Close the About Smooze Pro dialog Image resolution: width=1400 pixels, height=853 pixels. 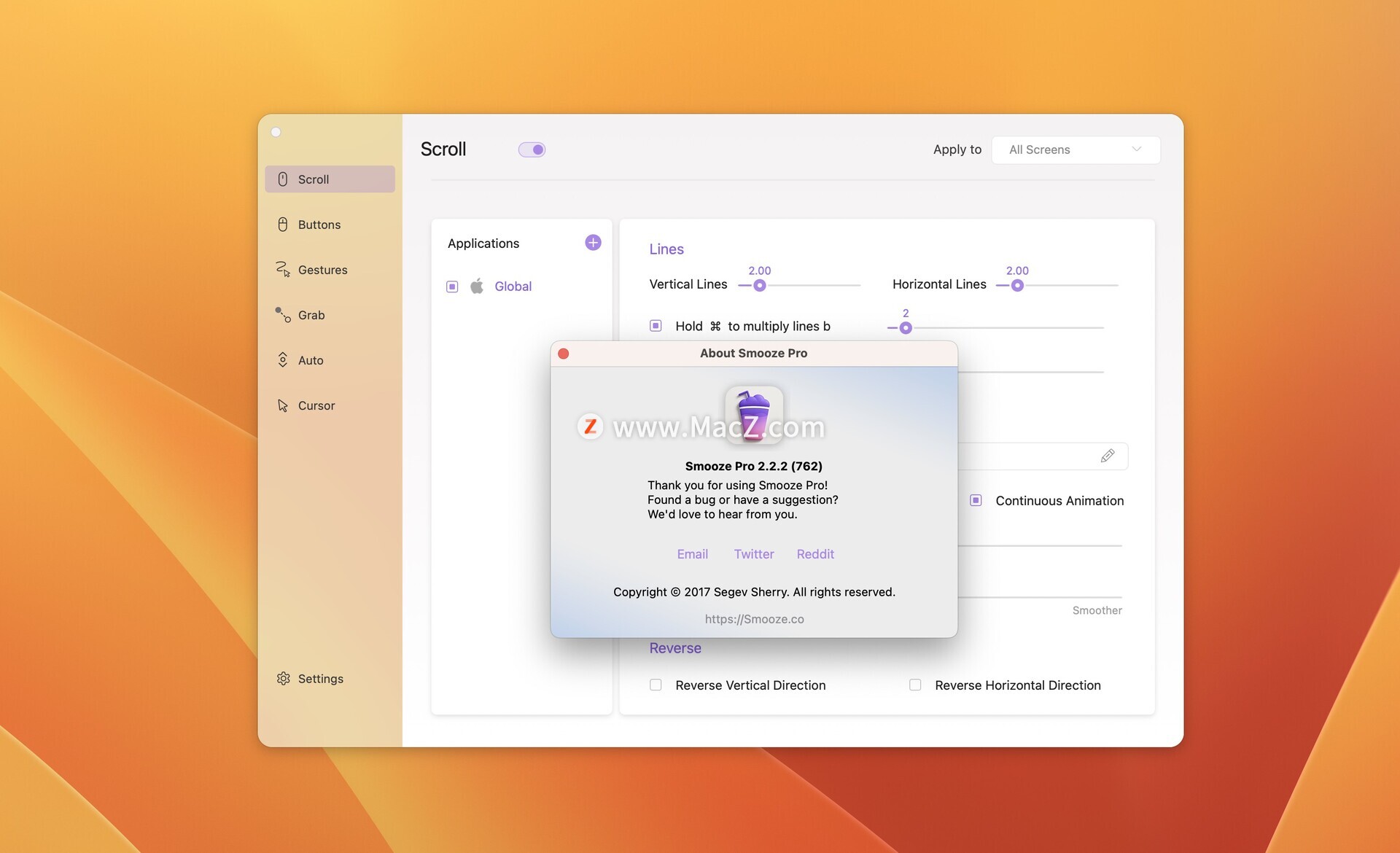tap(564, 354)
